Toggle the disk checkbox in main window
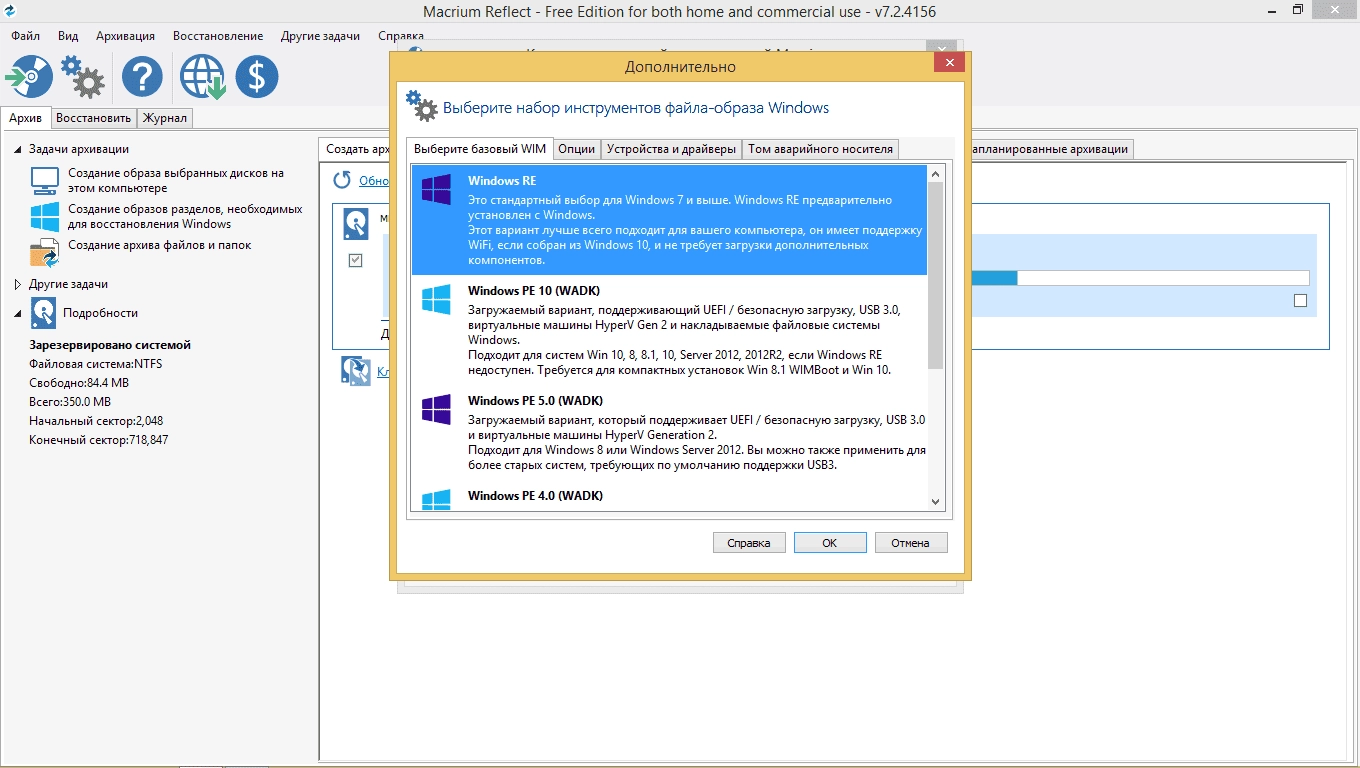 click(x=355, y=261)
